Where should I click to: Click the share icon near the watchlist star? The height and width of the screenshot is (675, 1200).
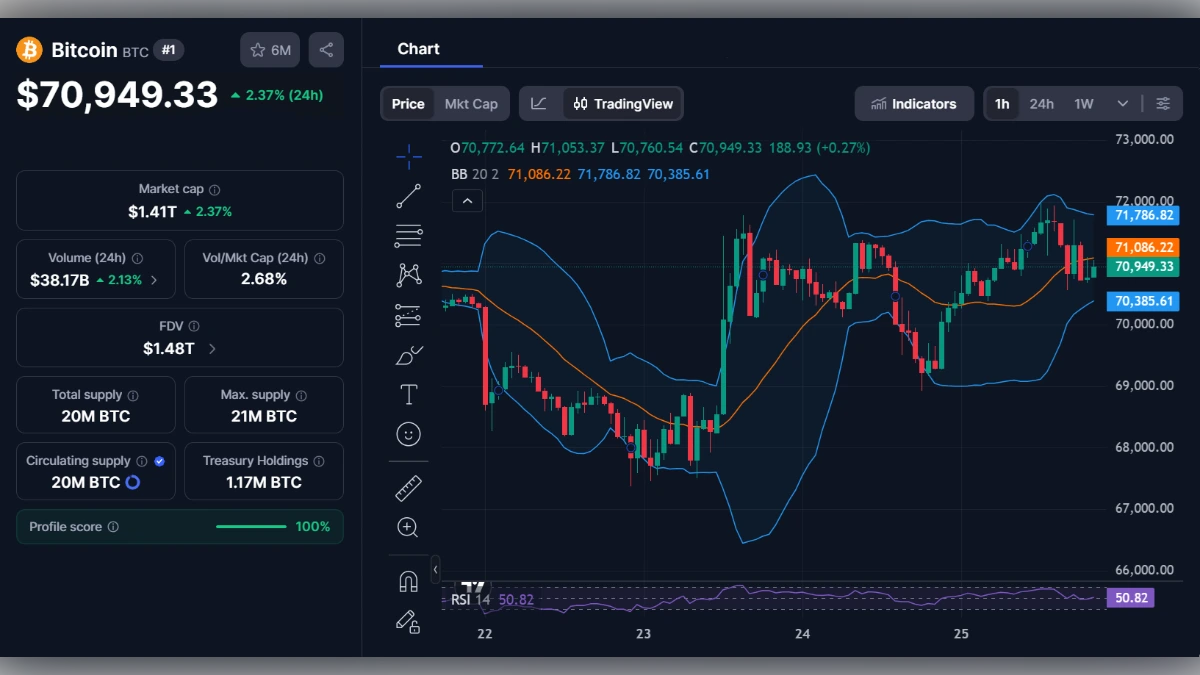click(x=326, y=49)
